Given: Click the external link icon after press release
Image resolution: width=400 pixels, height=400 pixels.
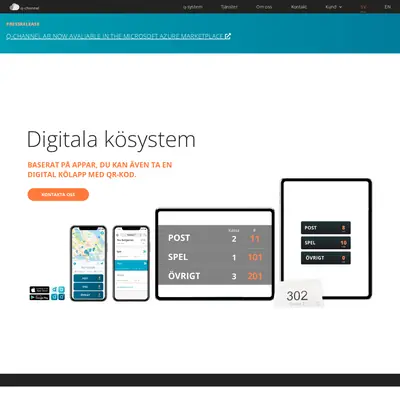Looking at the screenshot, I should 228,36.
